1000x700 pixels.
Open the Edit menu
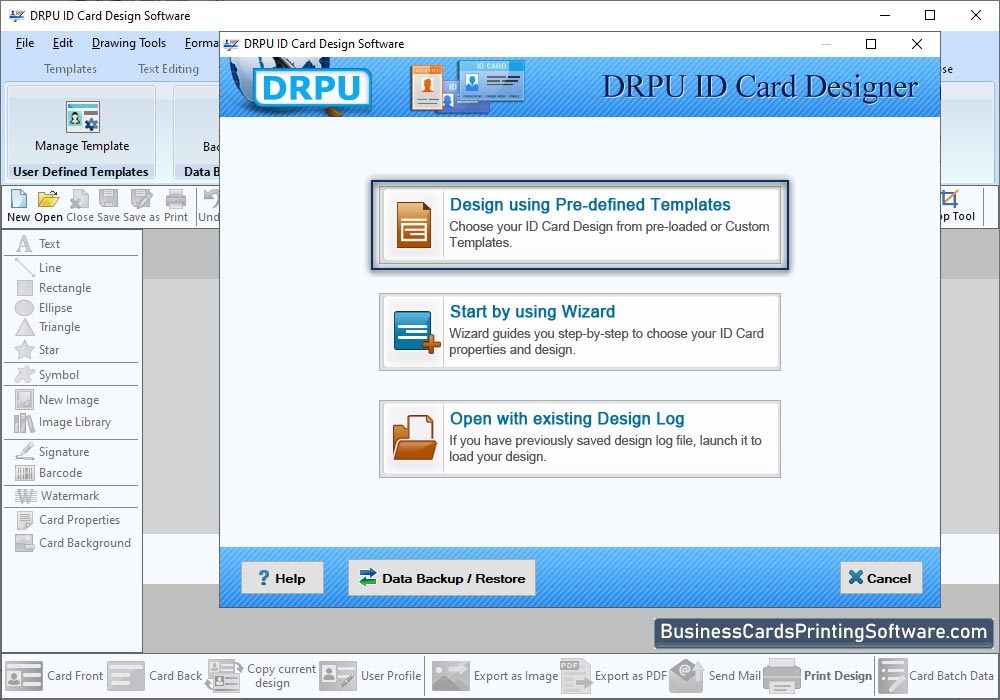62,43
